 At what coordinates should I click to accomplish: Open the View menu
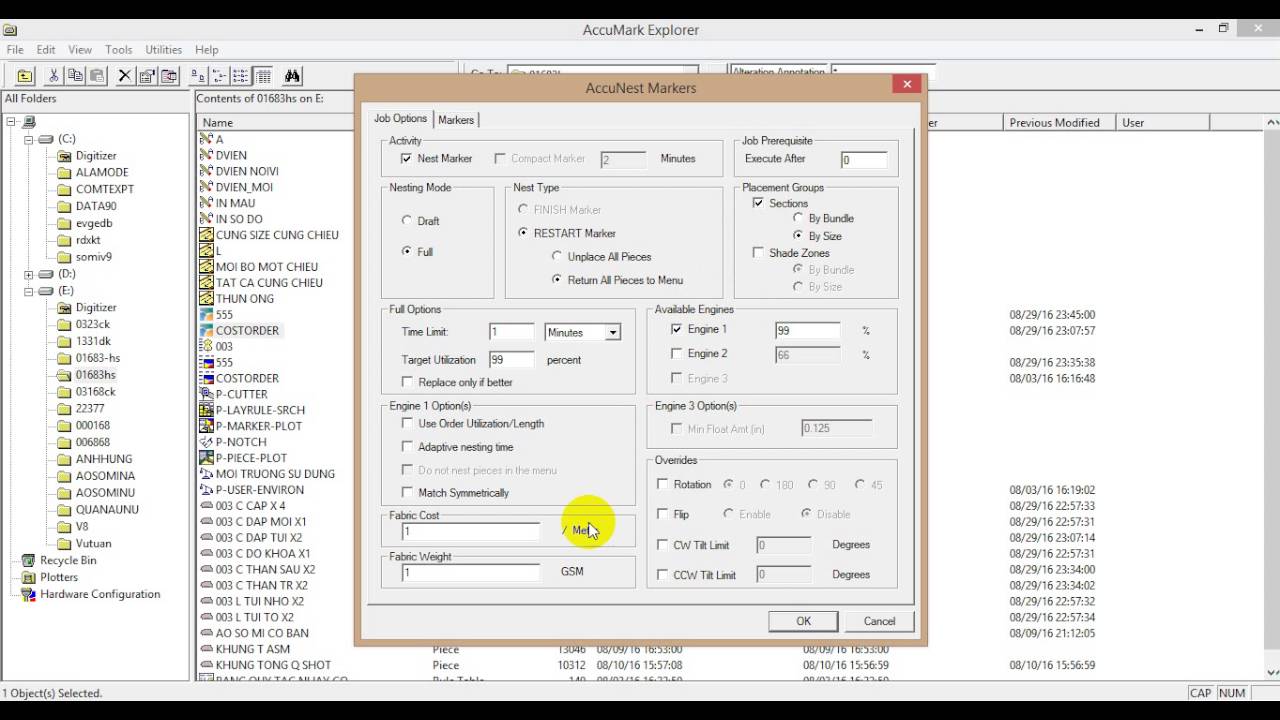pyautogui.click(x=80, y=50)
